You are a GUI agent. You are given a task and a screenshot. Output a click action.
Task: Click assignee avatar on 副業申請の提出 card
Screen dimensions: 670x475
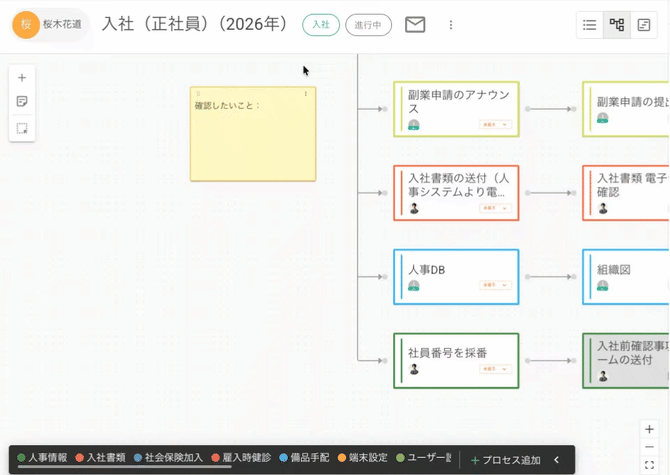pyautogui.click(x=602, y=117)
